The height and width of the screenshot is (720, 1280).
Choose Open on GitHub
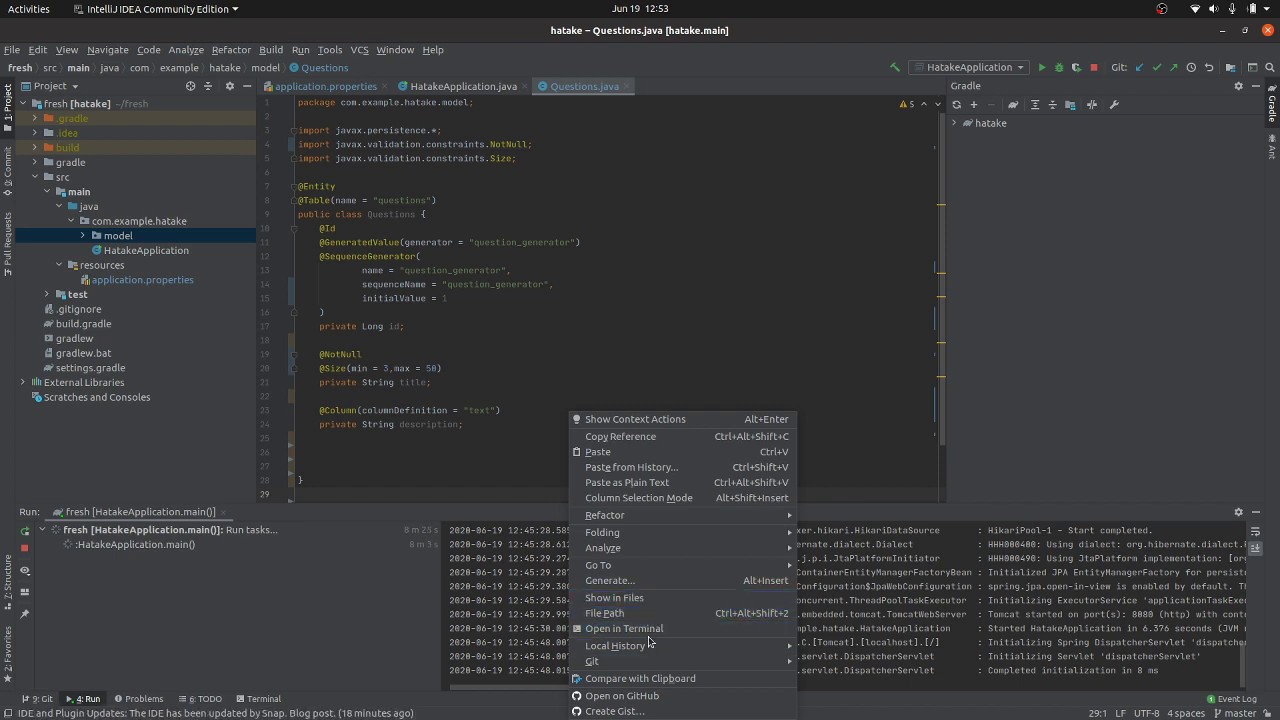(683, 696)
